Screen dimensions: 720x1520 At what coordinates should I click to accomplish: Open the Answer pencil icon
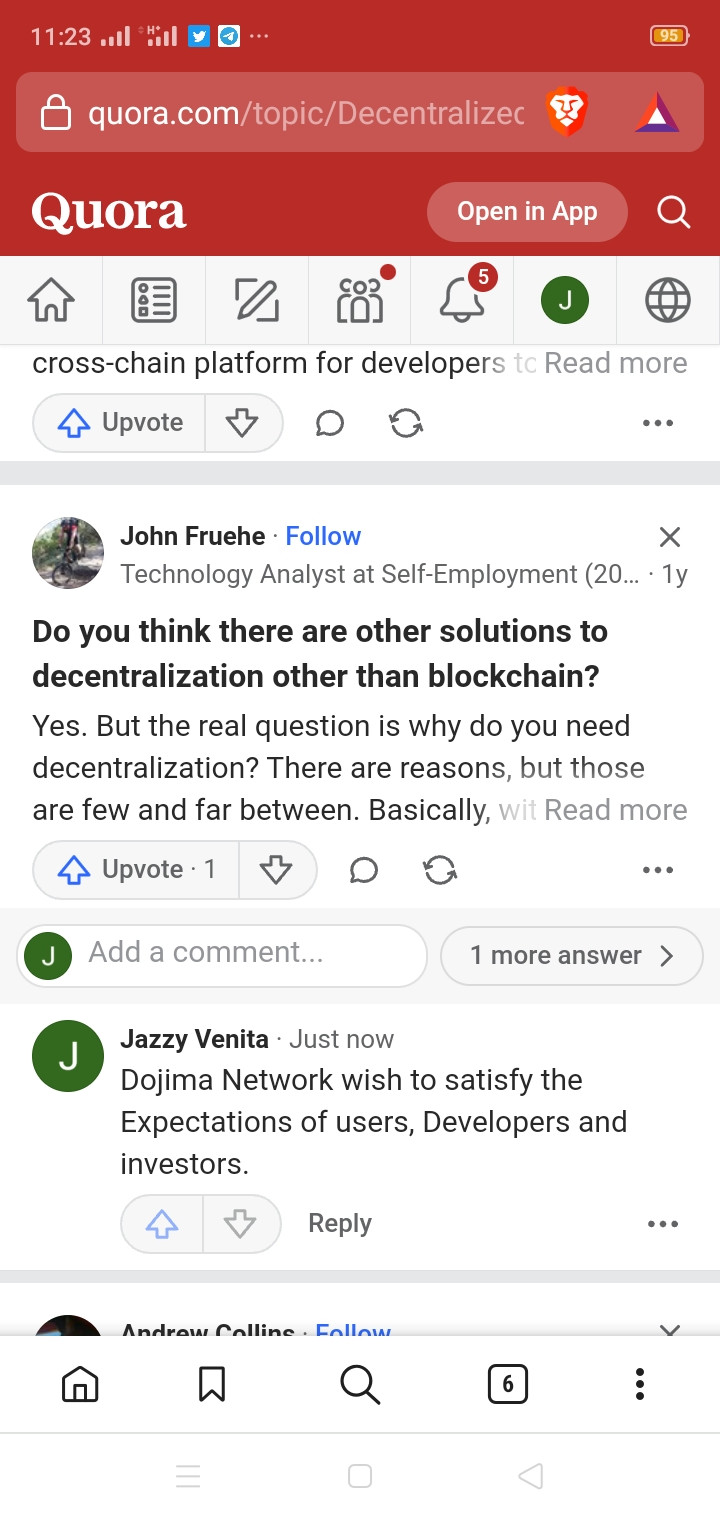click(x=257, y=300)
